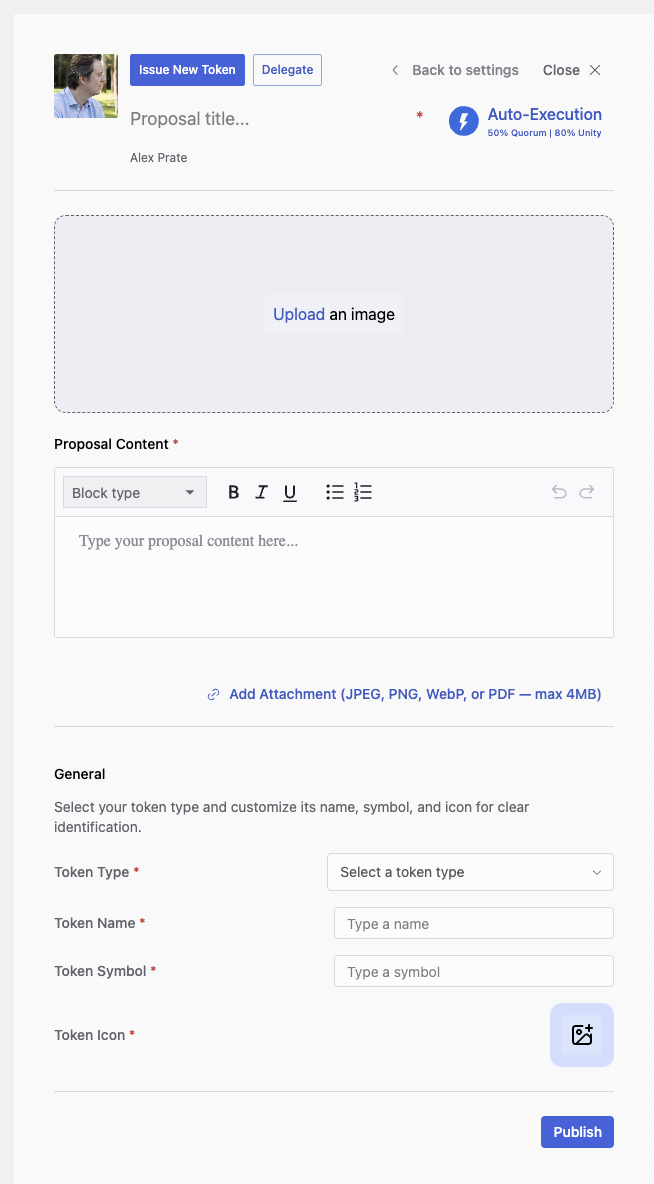The width and height of the screenshot is (654, 1184).
Task: Open the Block type dropdown
Action: [134, 492]
